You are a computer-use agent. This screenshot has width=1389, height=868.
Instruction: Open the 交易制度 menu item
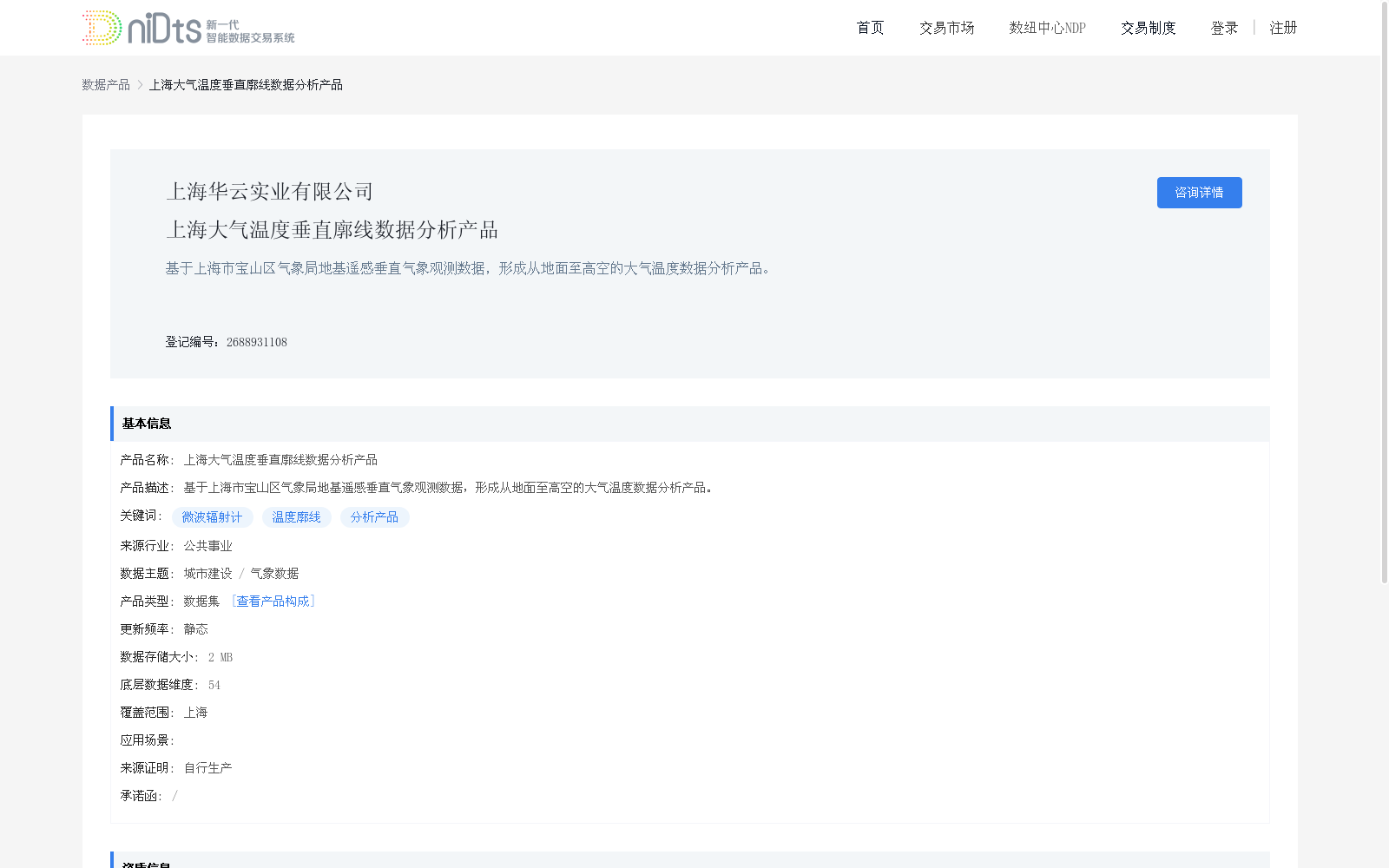click(1148, 28)
